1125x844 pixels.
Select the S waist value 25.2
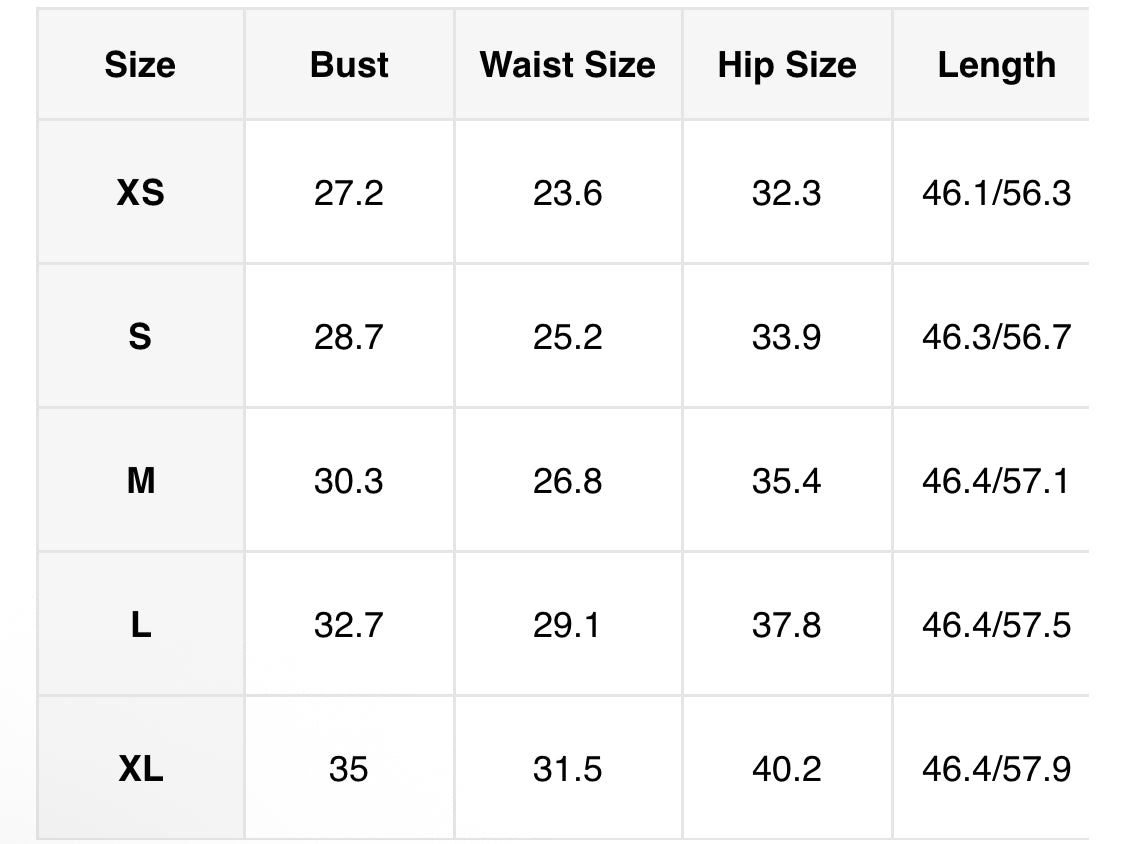(x=567, y=337)
